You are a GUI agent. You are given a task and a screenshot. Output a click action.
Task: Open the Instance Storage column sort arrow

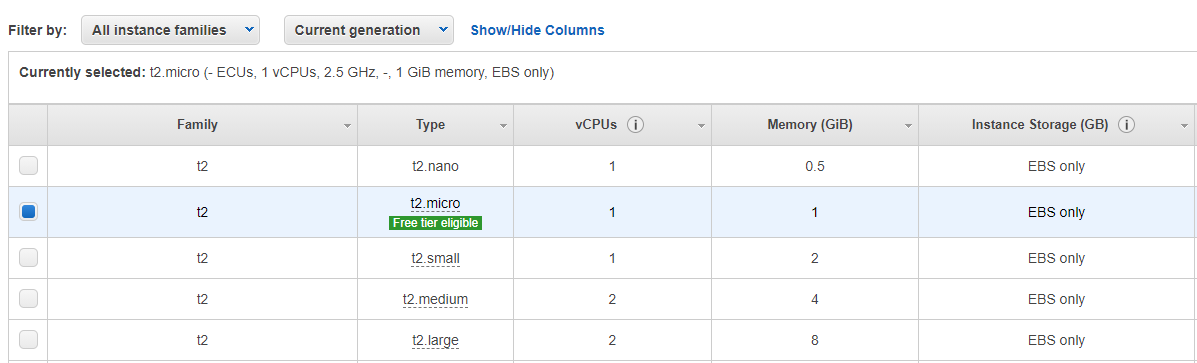pyautogui.click(x=1184, y=127)
